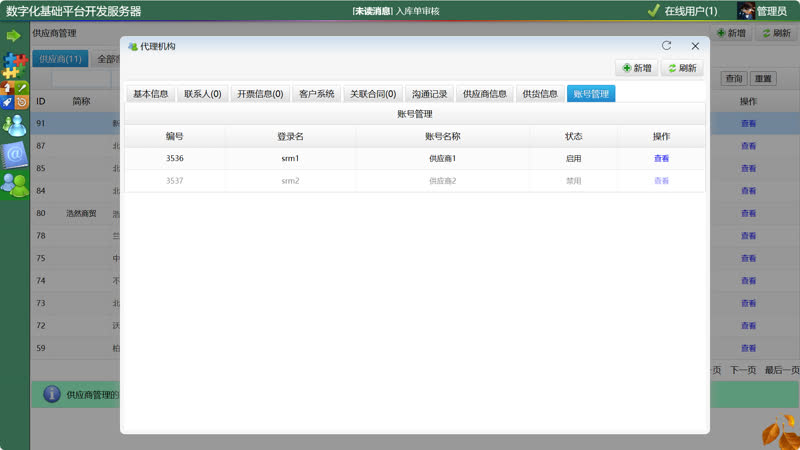Click the administrator avatar picture
The width and height of the screenshot is (800, 450).
click(746, 11)
